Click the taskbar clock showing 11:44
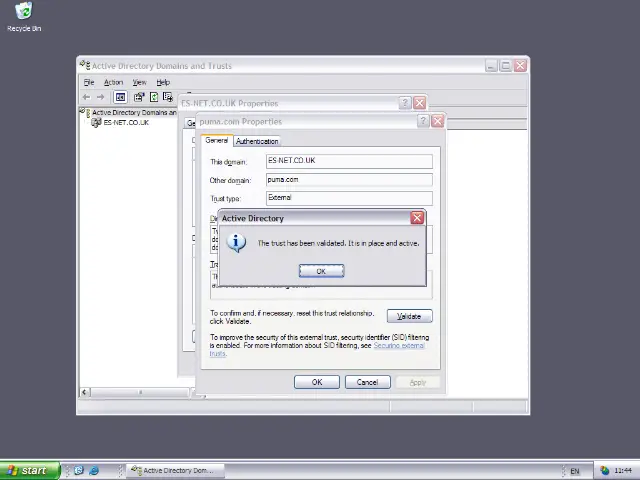 pos(623,471)
